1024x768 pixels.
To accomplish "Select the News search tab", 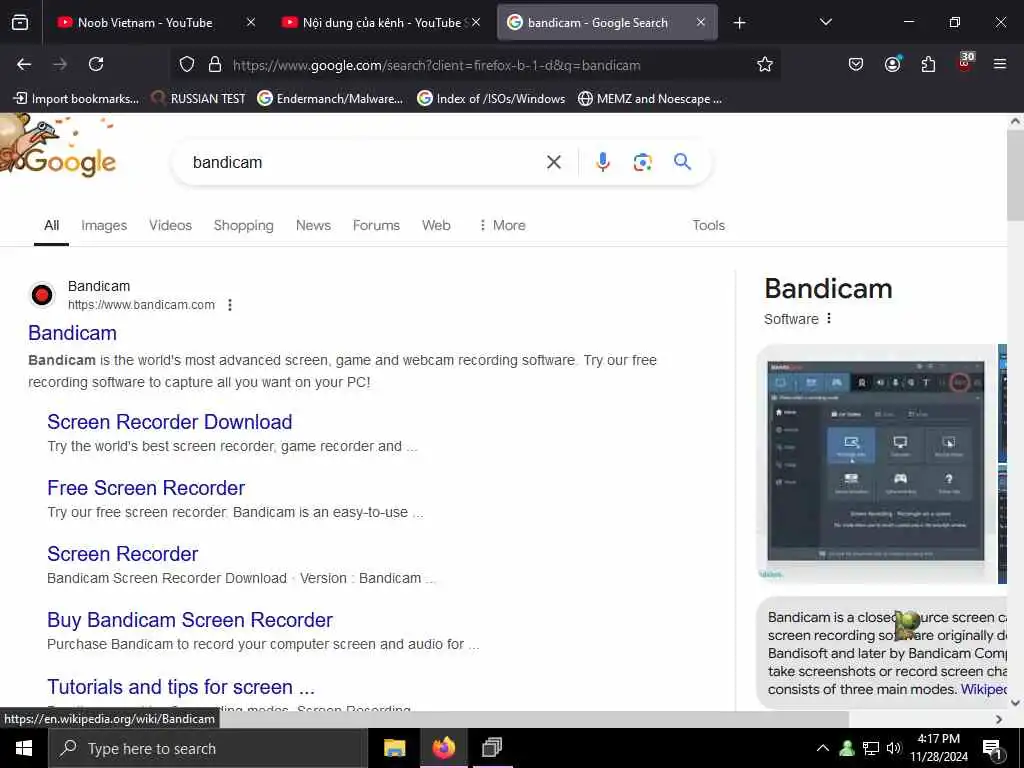I will point(313,225).
